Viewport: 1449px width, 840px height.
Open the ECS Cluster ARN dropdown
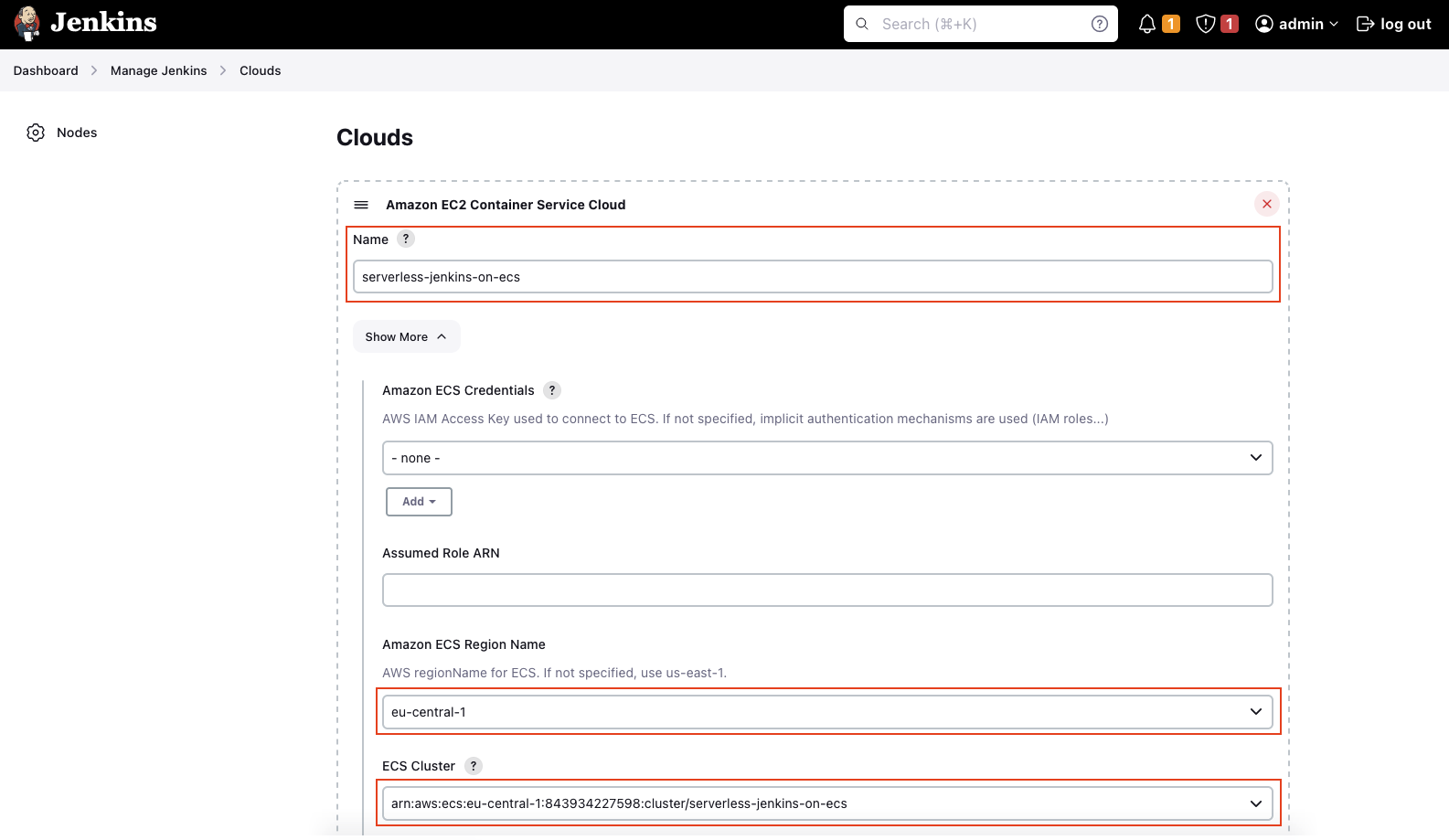pyautogui.click(x=827, y=803)
